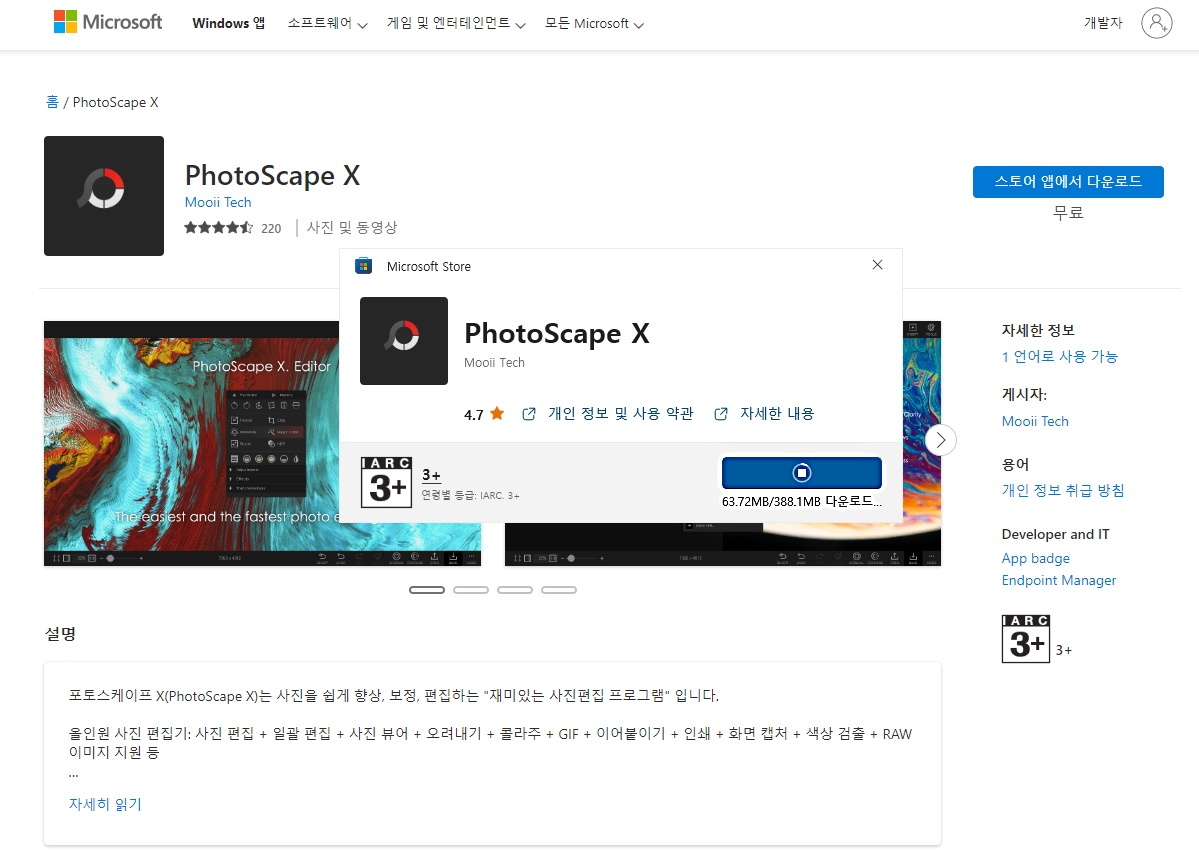Screen dimensions: 1199x857
Task: Click the star rating next to 220
Action: (219, 228)
